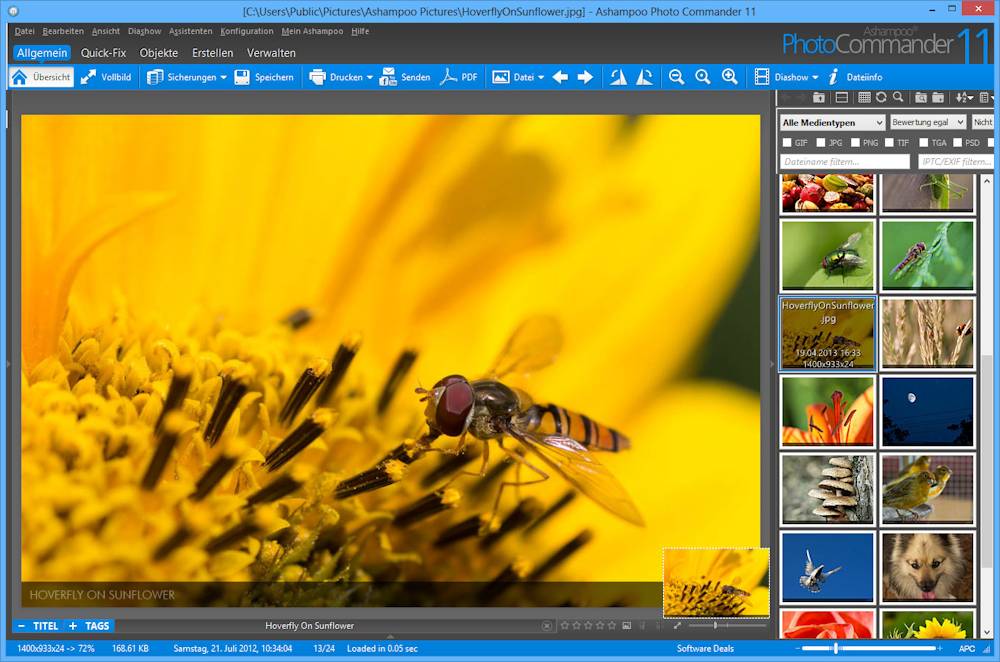Toggle the PNG filter checkbox
The image size is (1000, 662).
(x=855, y=143)
